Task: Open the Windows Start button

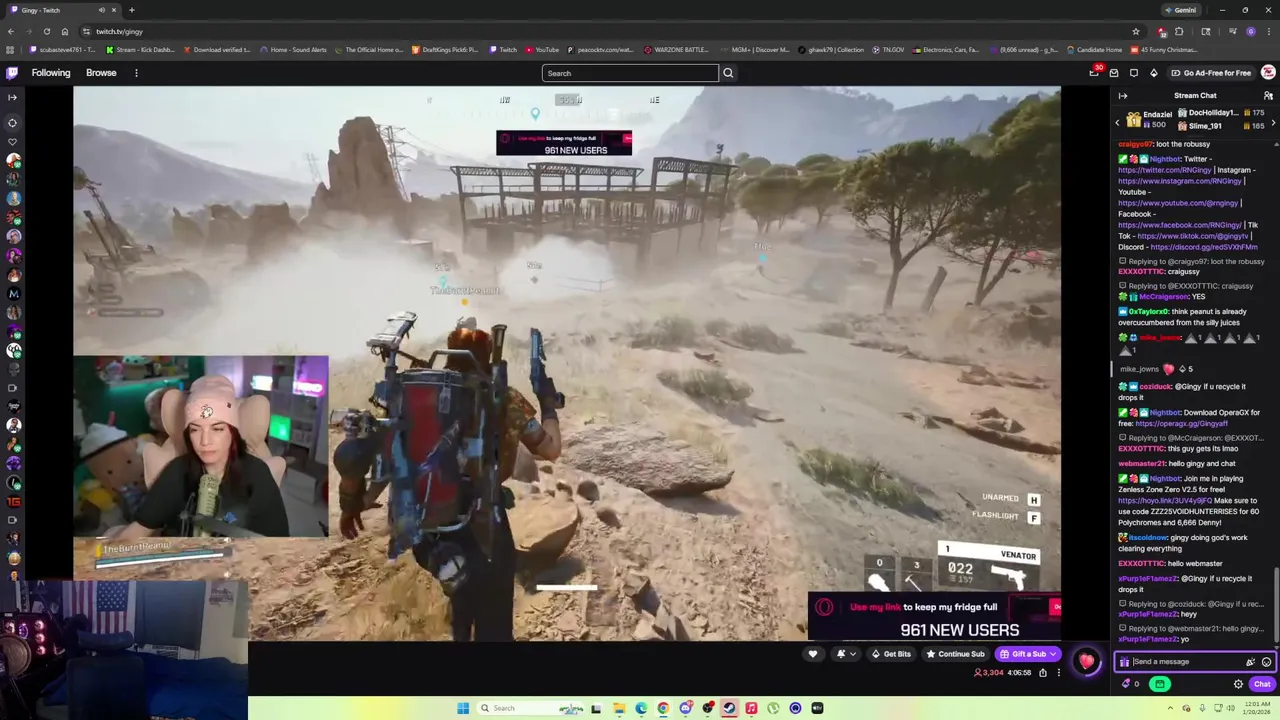Action: click(x=463, y=708)
